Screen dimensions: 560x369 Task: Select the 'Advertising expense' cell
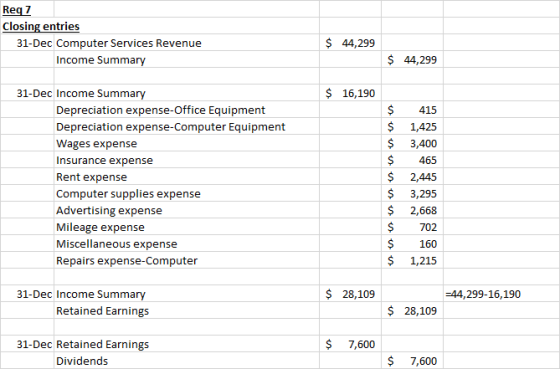pos(187,210)
